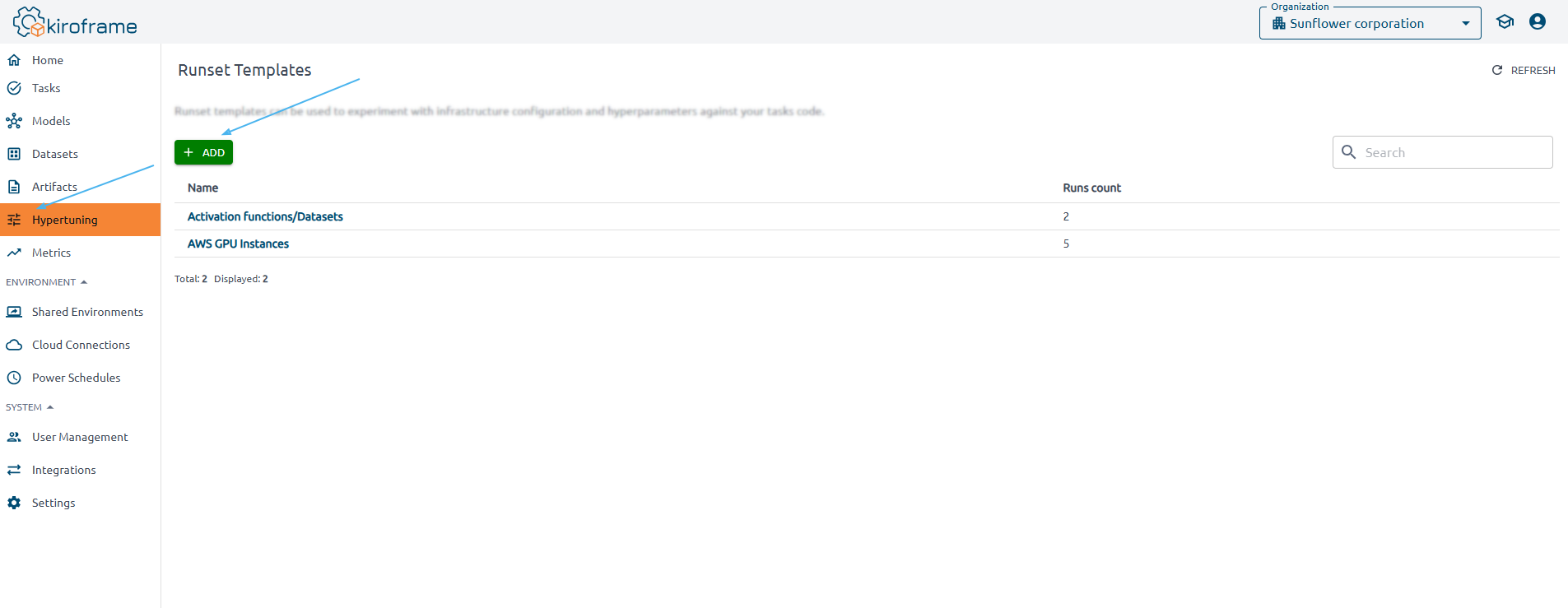1568x608 pixels.
Task: Click the REFRESH button
Action: tap(1524, 71)
